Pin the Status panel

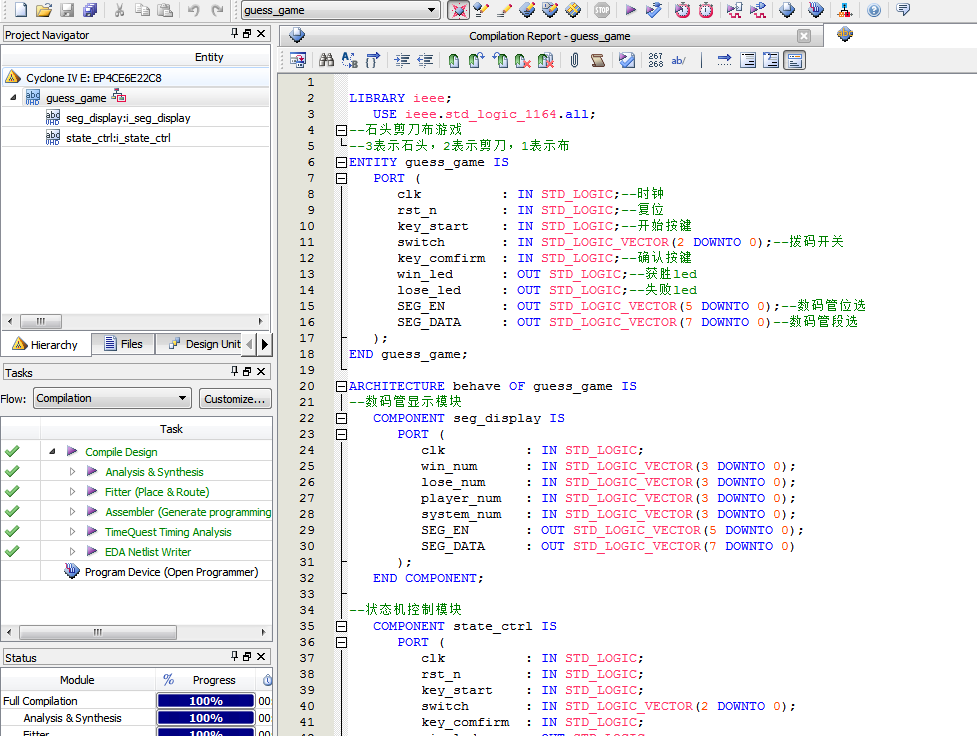point(234,656)
